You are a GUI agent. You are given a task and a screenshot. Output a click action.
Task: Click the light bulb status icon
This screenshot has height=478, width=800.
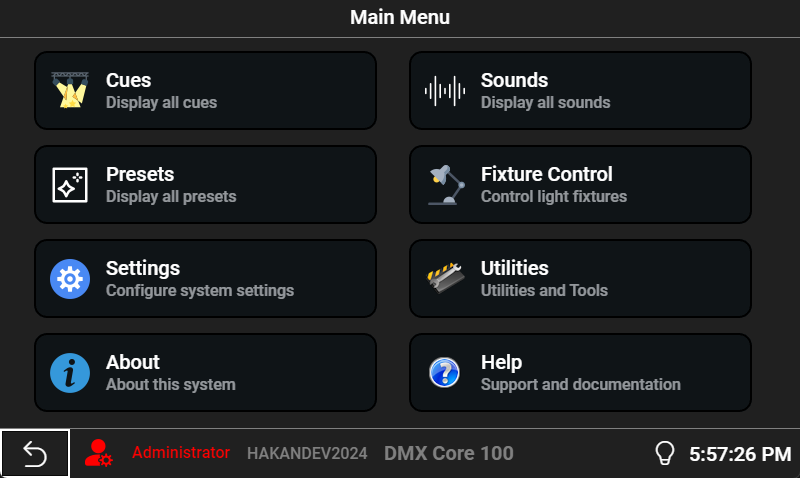[665, 453]
